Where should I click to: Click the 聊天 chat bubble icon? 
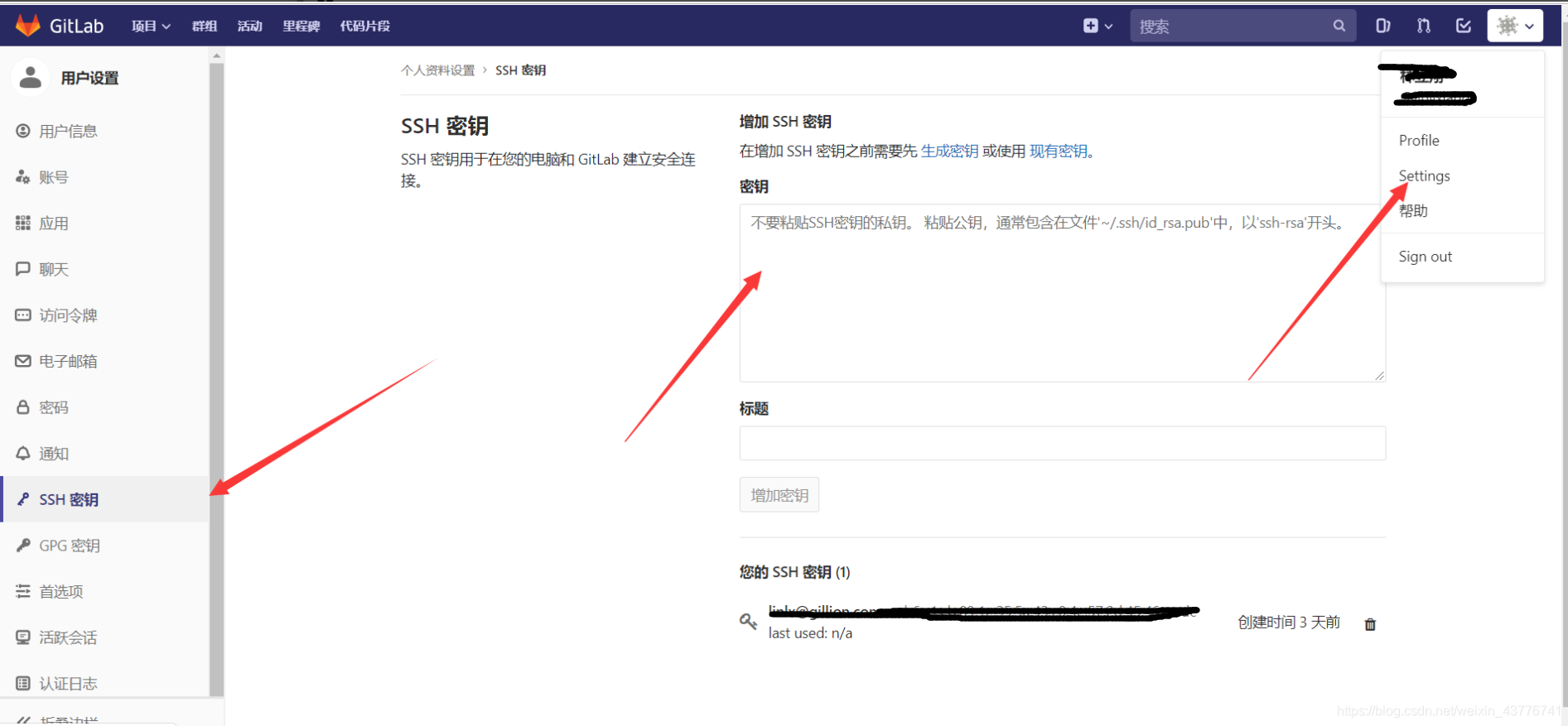pyautogui.click(x=23, y=269)
